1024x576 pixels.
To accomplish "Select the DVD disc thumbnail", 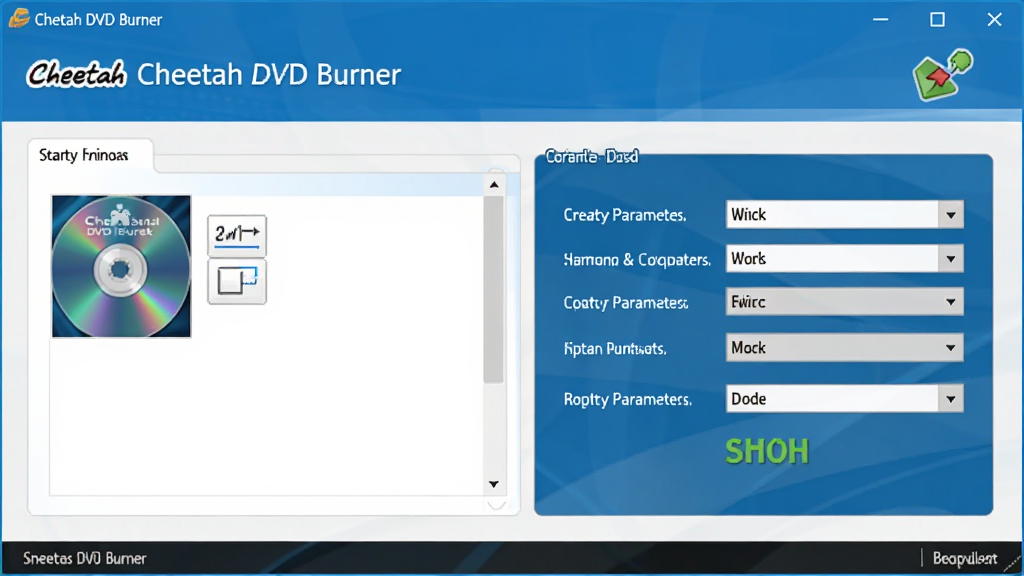I will pyautogui.click(x=121, y=266).
